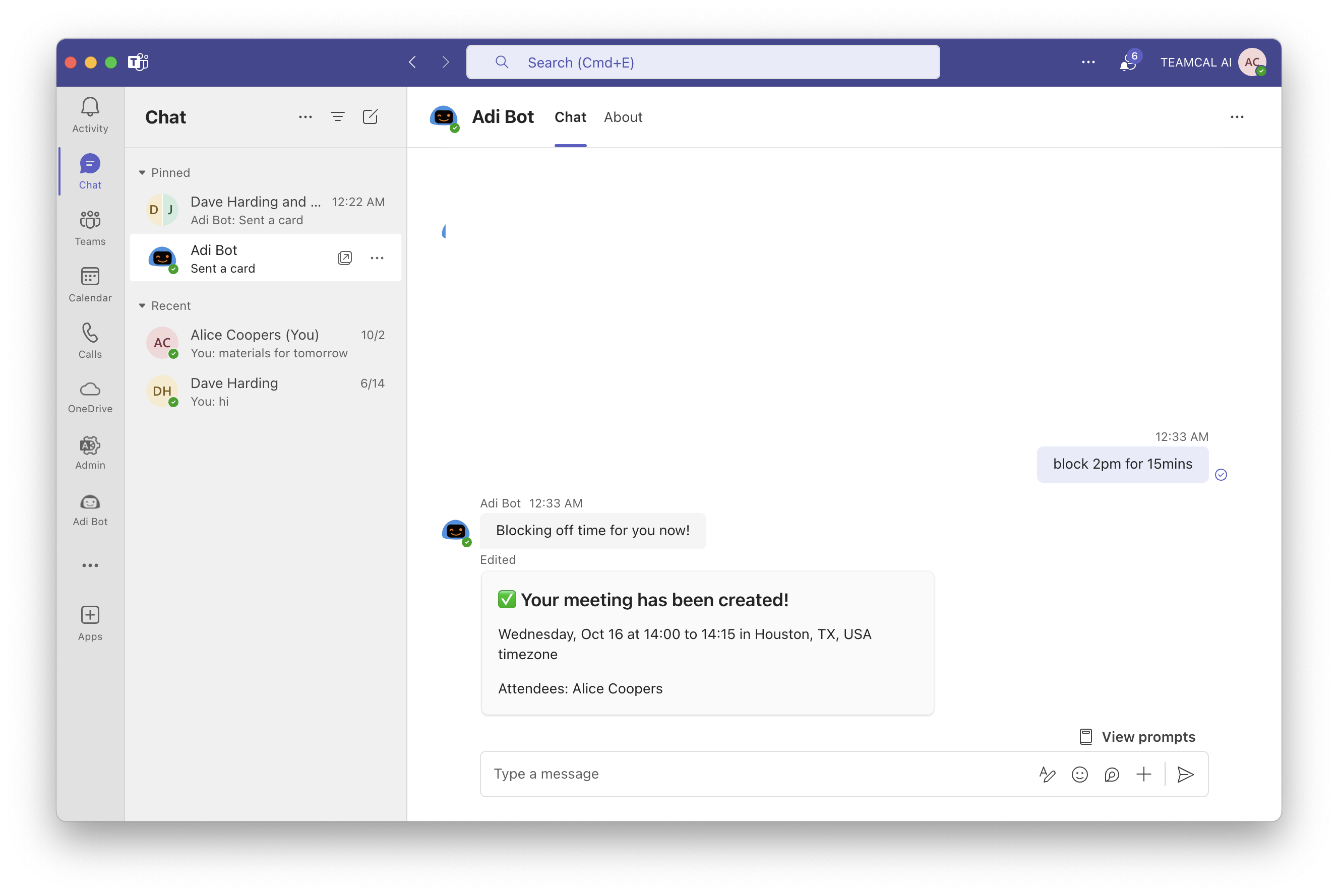Filter the chat list
The height and width of the screenshot is (896, 1338).
click(x=337, y=116)
